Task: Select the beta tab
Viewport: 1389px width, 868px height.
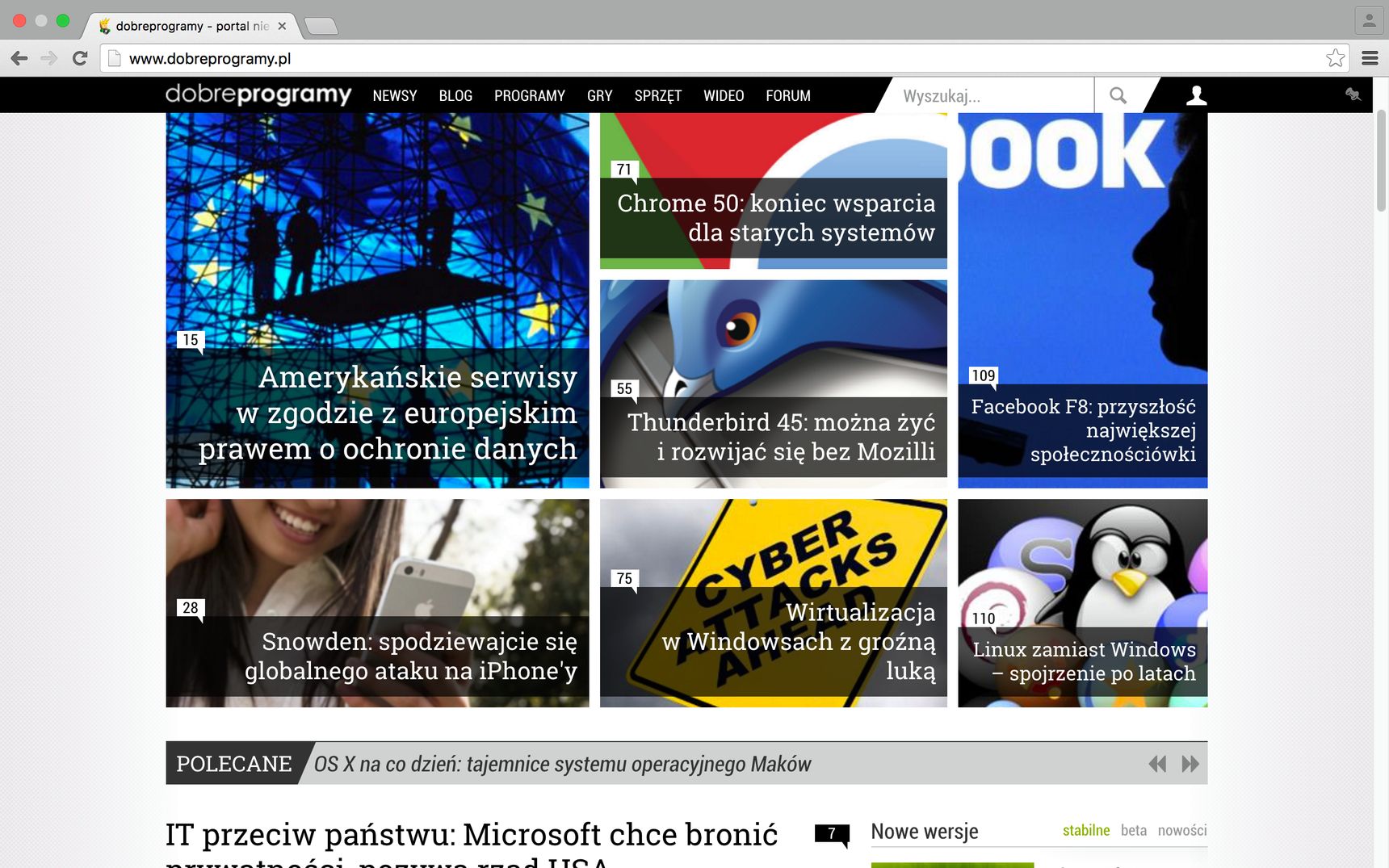Action: 1134,830
